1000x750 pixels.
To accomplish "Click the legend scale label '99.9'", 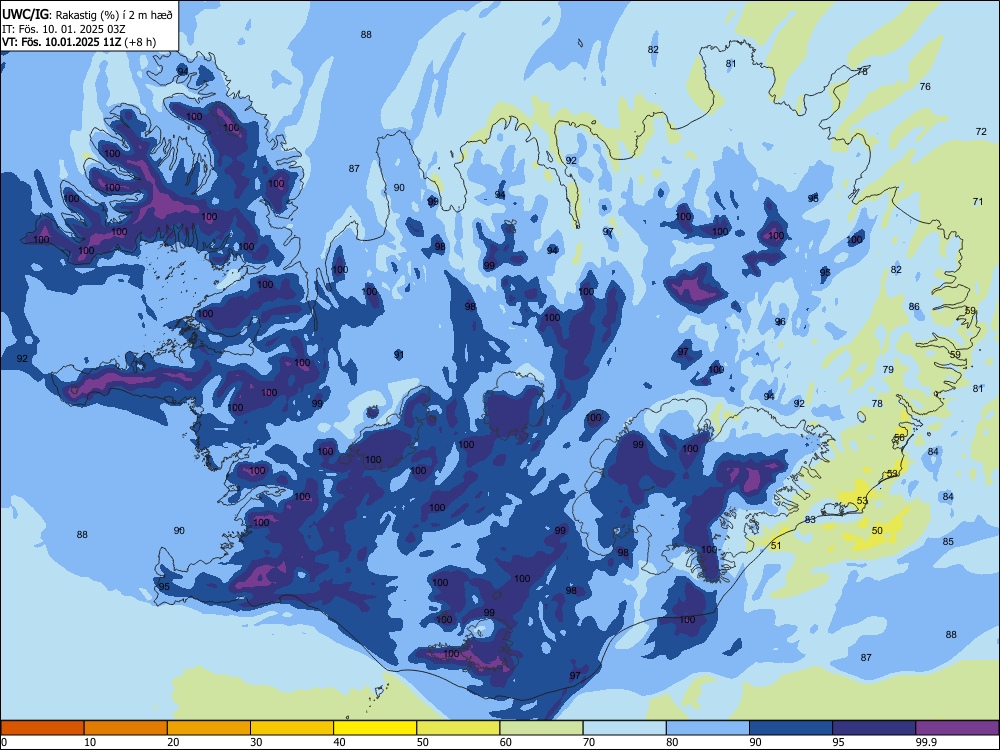I will pyautogui.click(x=925, y=742).
